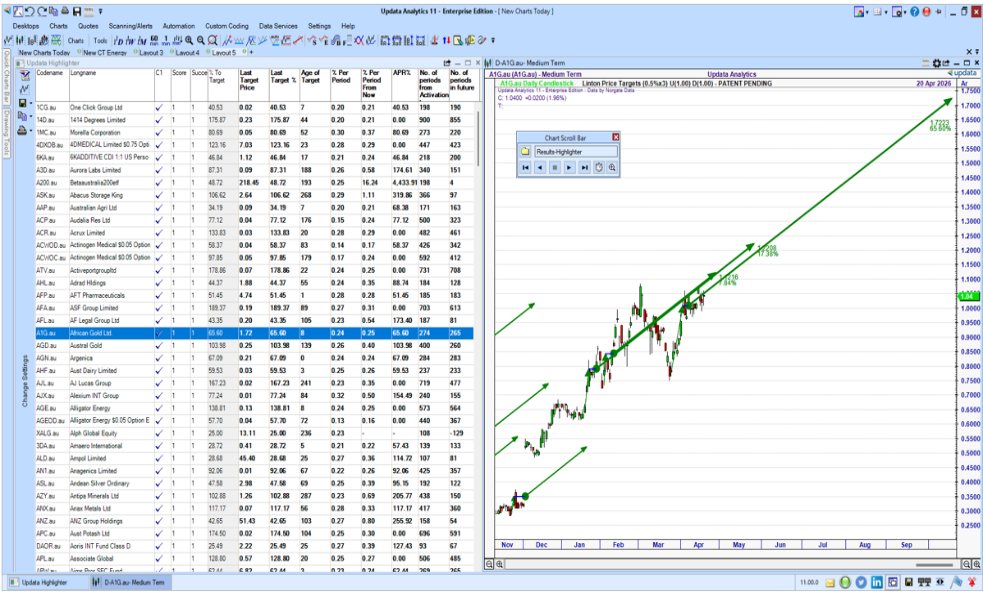
Task: Jump to last result in Chart Scroll Bar
Action: pyautogui.click(x=584, y=168)
